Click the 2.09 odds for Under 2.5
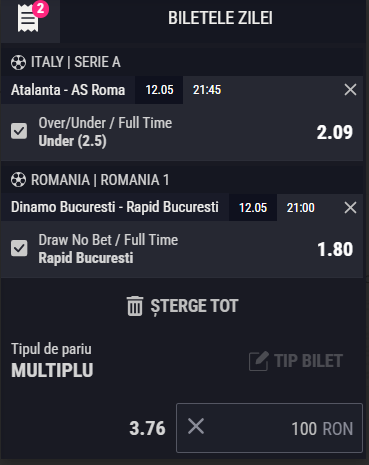The image size is (369, 465). pos(335,132)
